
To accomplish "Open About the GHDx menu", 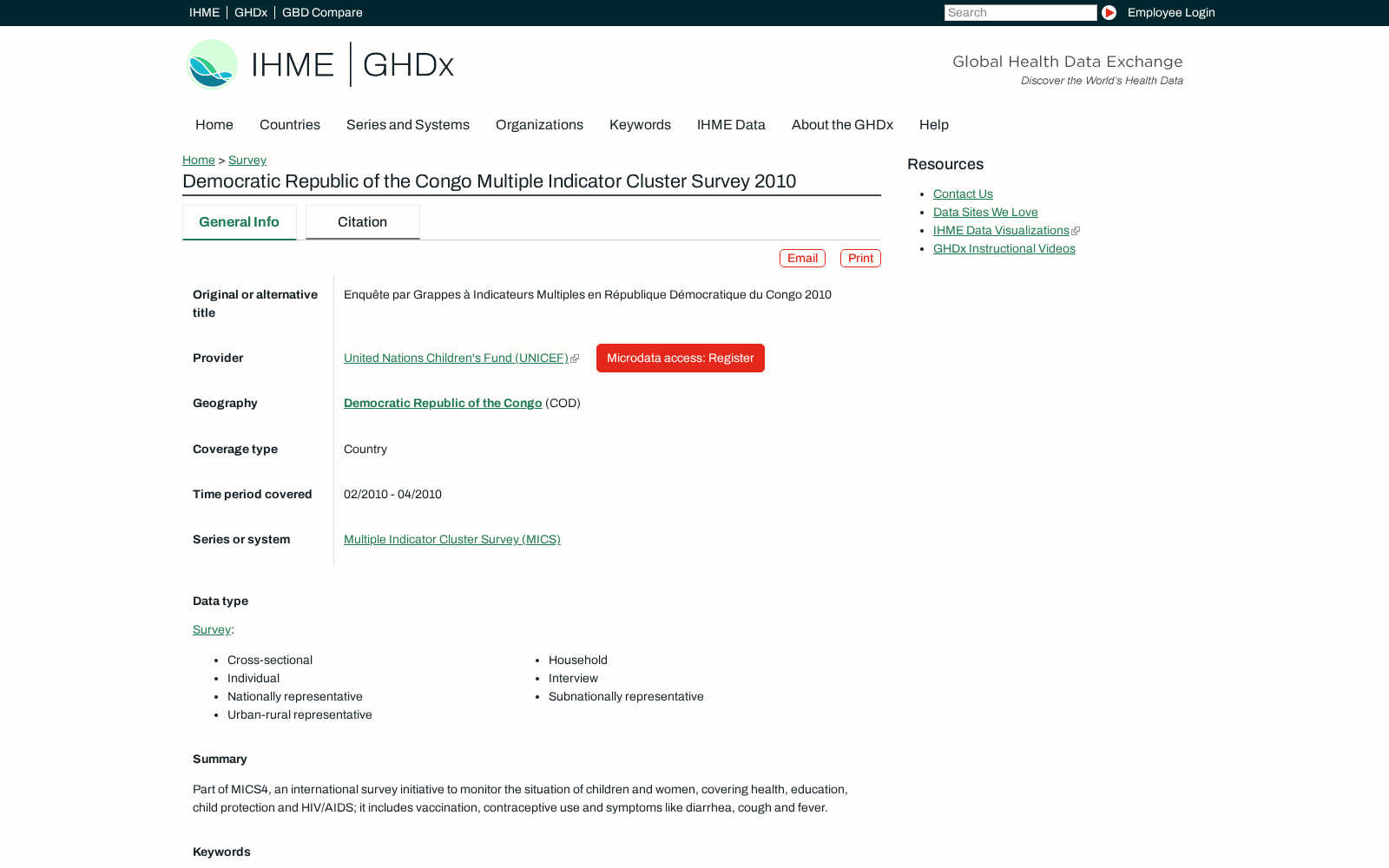I will click(x=842, y=125).
